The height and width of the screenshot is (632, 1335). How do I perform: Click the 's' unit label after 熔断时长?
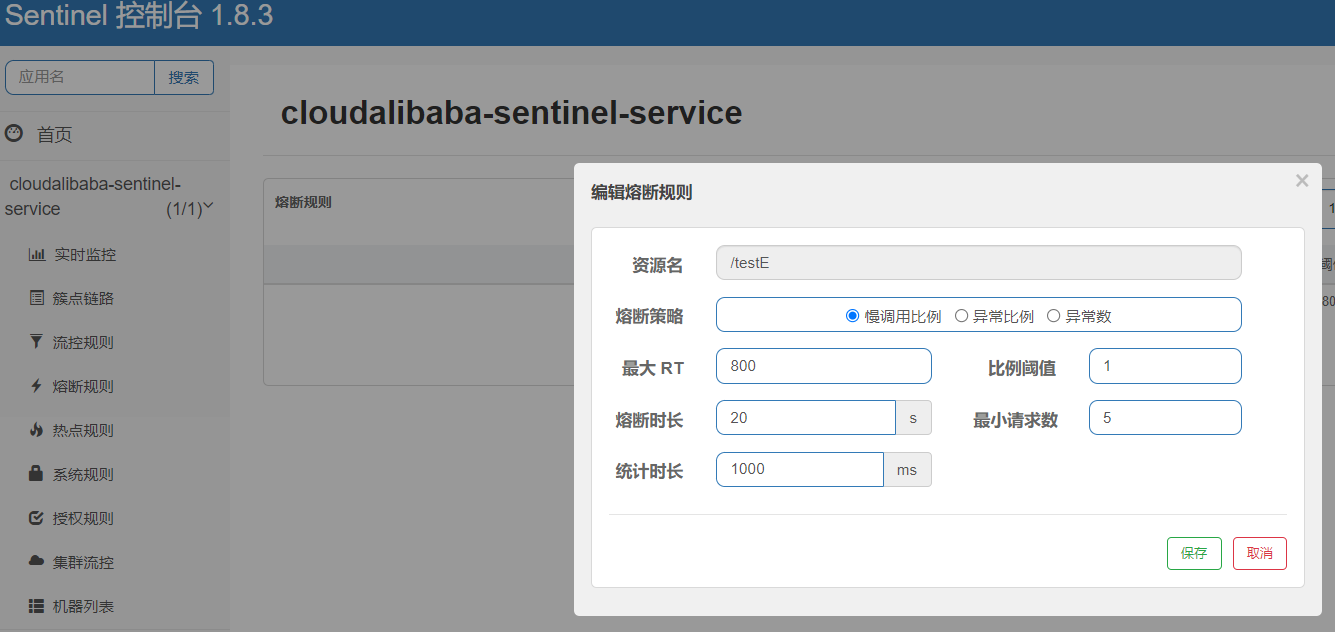point(913,418)
